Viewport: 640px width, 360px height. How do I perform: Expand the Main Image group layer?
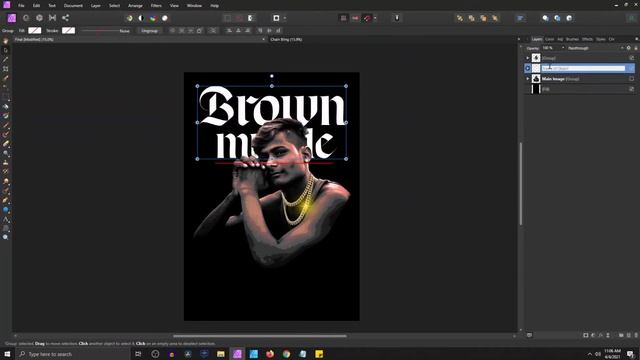pyautogui.click(x=527, y=79)
